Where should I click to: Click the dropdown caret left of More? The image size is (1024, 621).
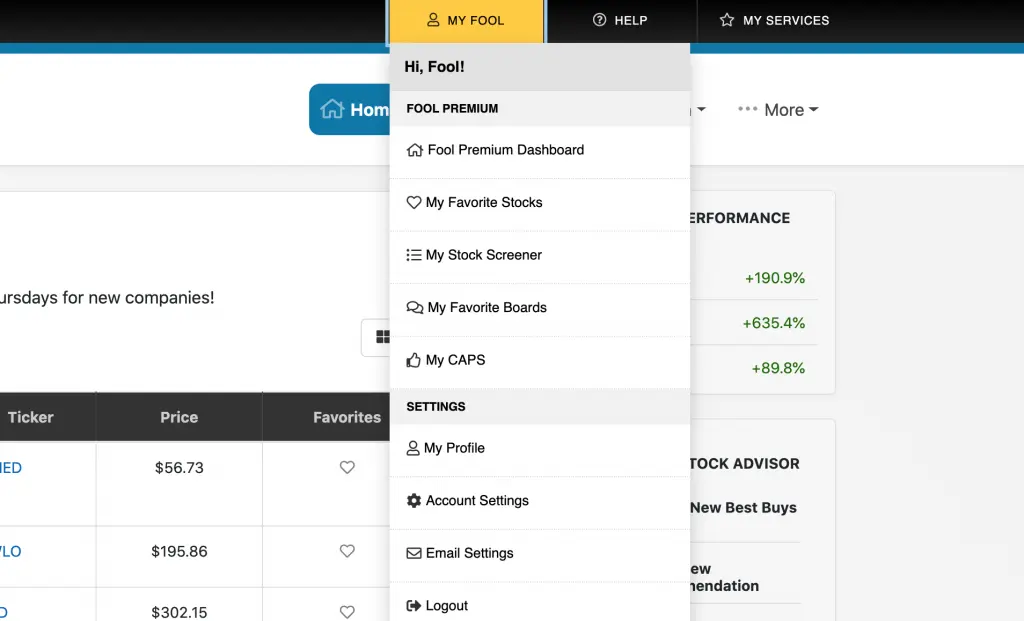[x=701, y=109]
